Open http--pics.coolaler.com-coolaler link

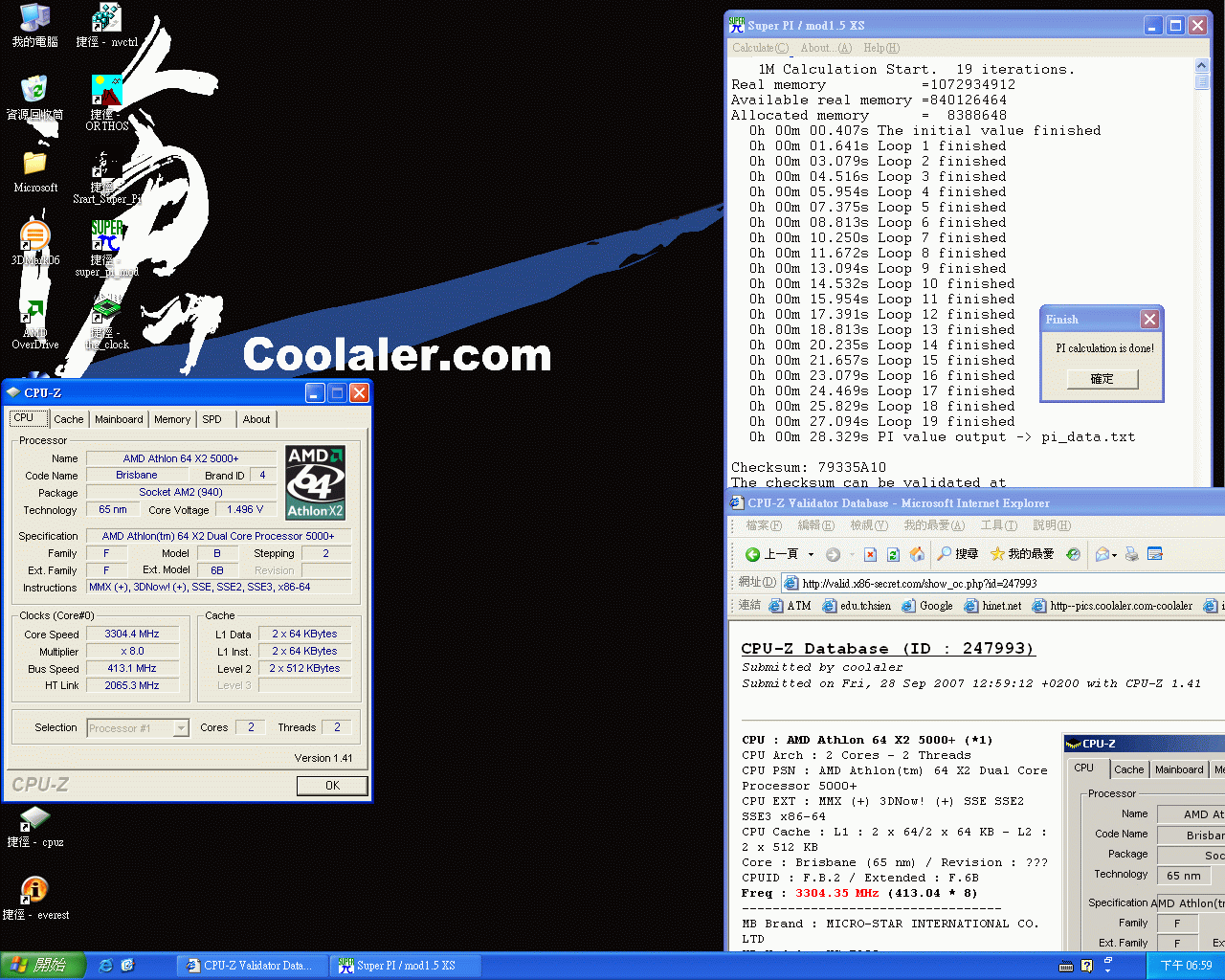pos(1112,606)
